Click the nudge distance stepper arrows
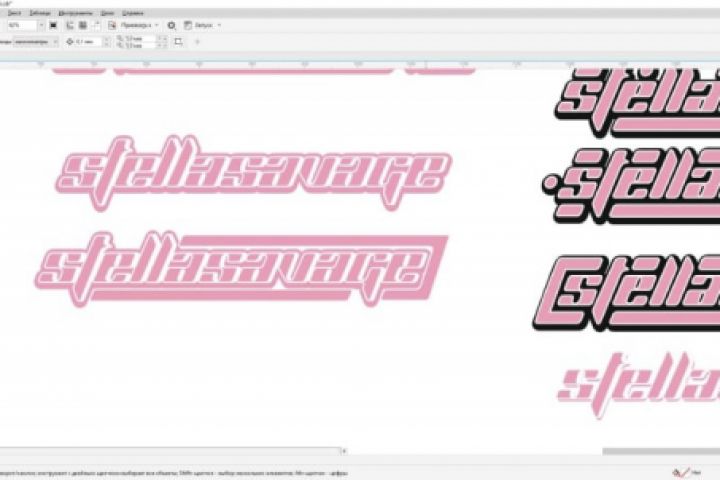 [x=107, y=42]
